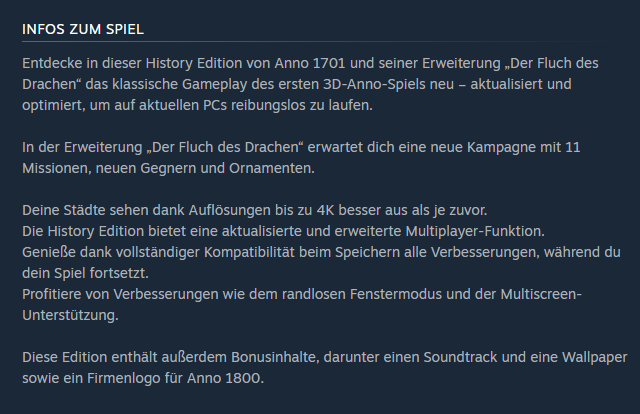
Task: Click the word Multiscreen-
Action: pos(541,294)
